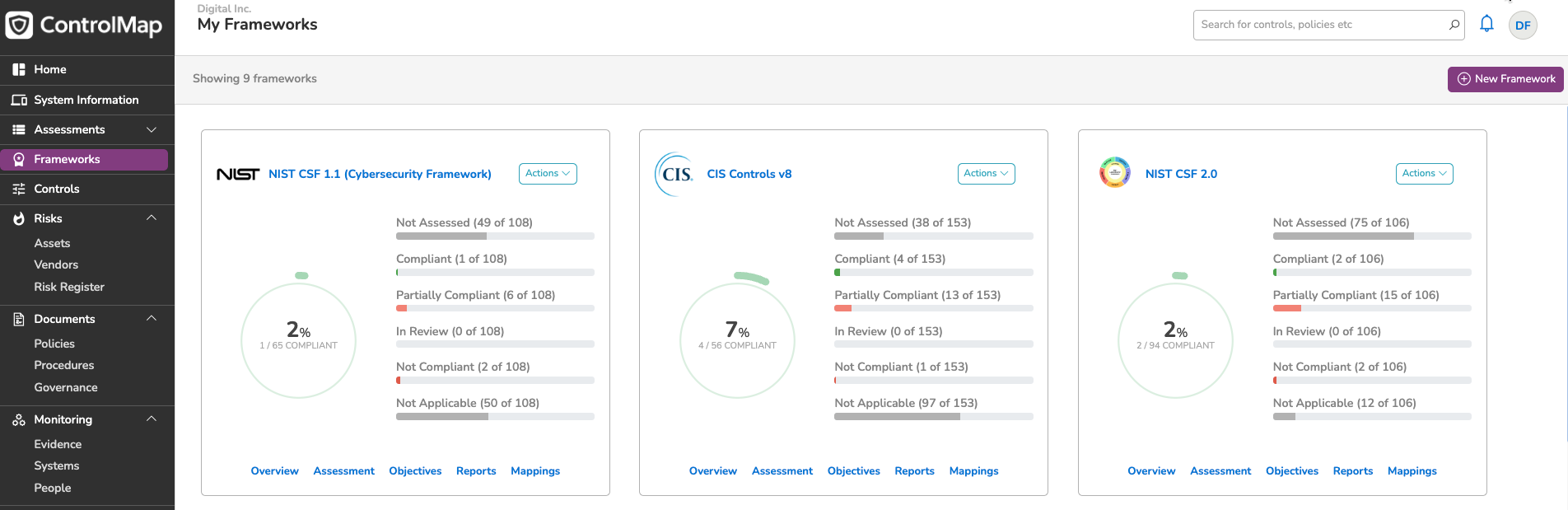Open Procedures under Documents

tap(64, 365)
